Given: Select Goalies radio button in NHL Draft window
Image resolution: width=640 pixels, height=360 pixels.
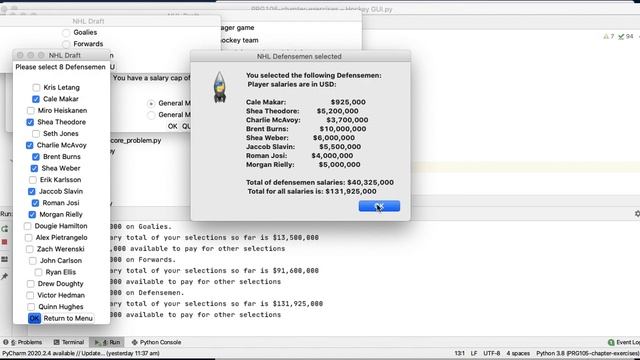Looking at the screenshot, I should click(x=66, y=32).
